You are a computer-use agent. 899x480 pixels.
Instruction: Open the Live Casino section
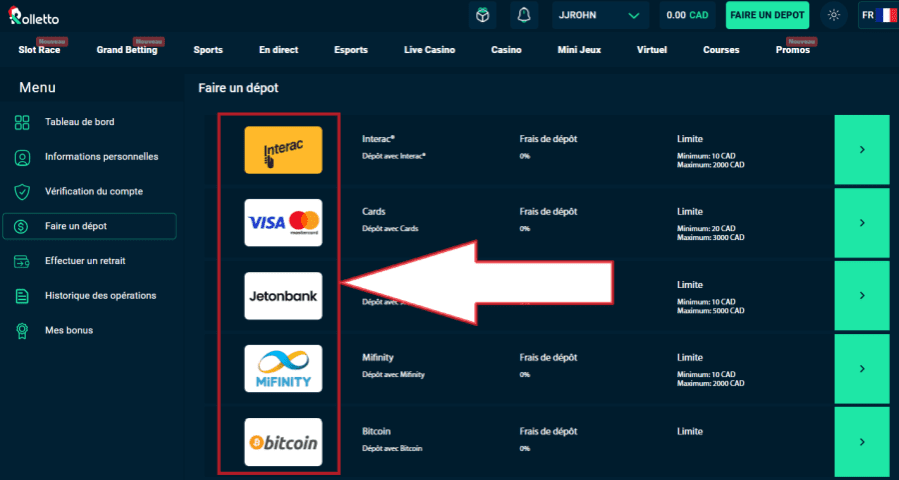tap(429, 50)
